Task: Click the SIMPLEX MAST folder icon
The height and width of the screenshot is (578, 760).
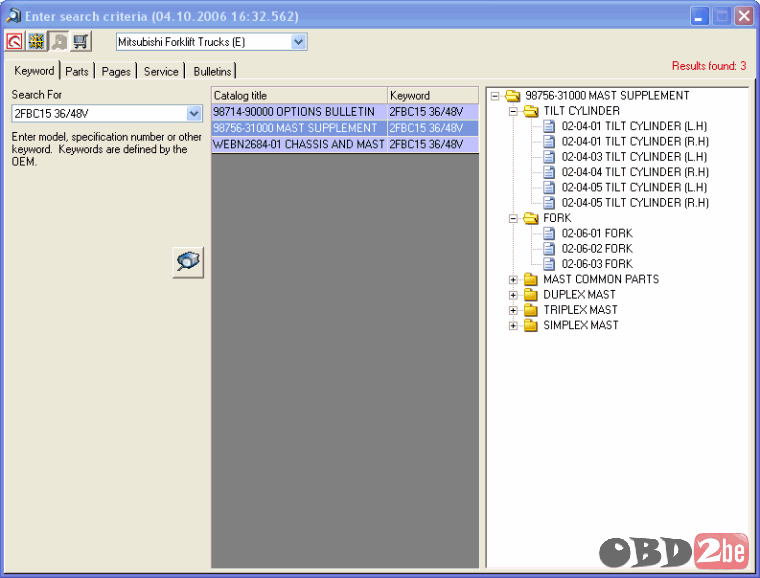Action: [x=531, y=325]
